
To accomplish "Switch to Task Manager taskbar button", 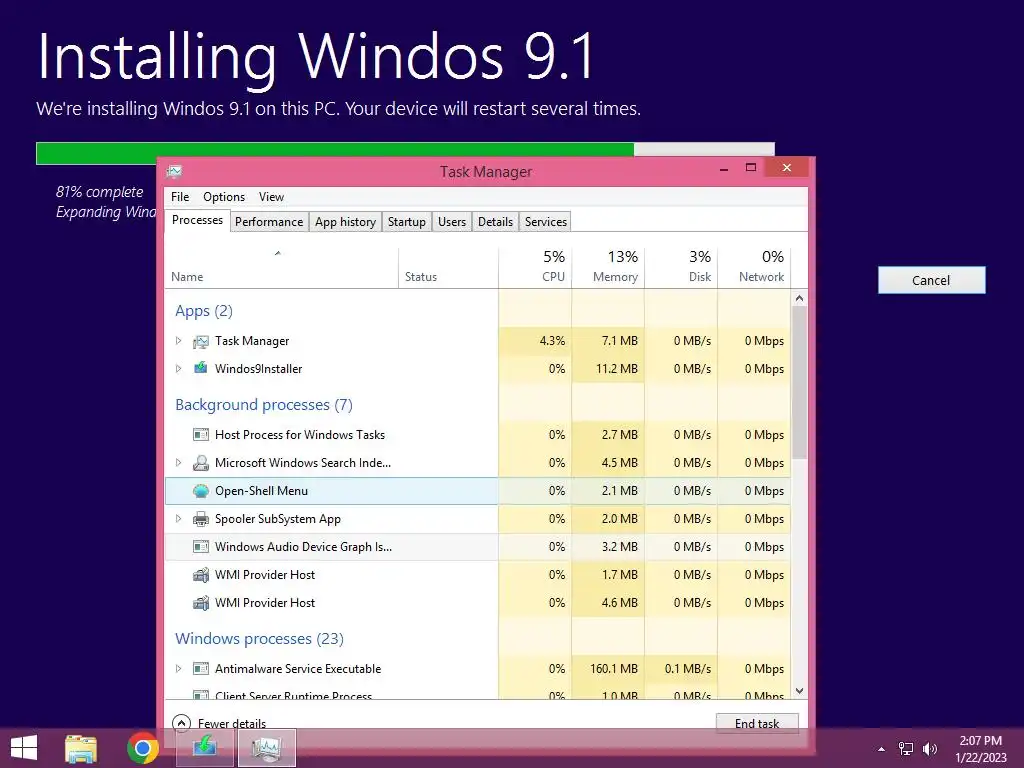I will coord(266,747).
